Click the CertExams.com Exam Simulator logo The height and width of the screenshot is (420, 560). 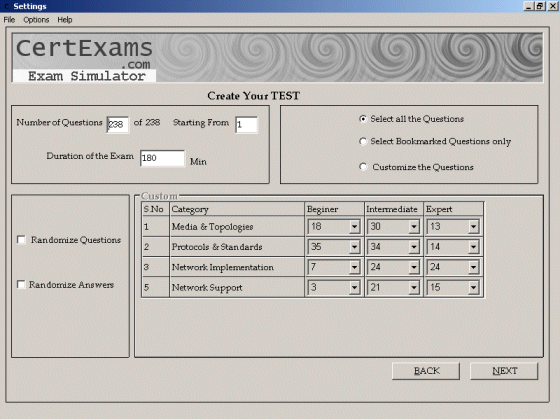pyautogui.click(x=84, y=58)
